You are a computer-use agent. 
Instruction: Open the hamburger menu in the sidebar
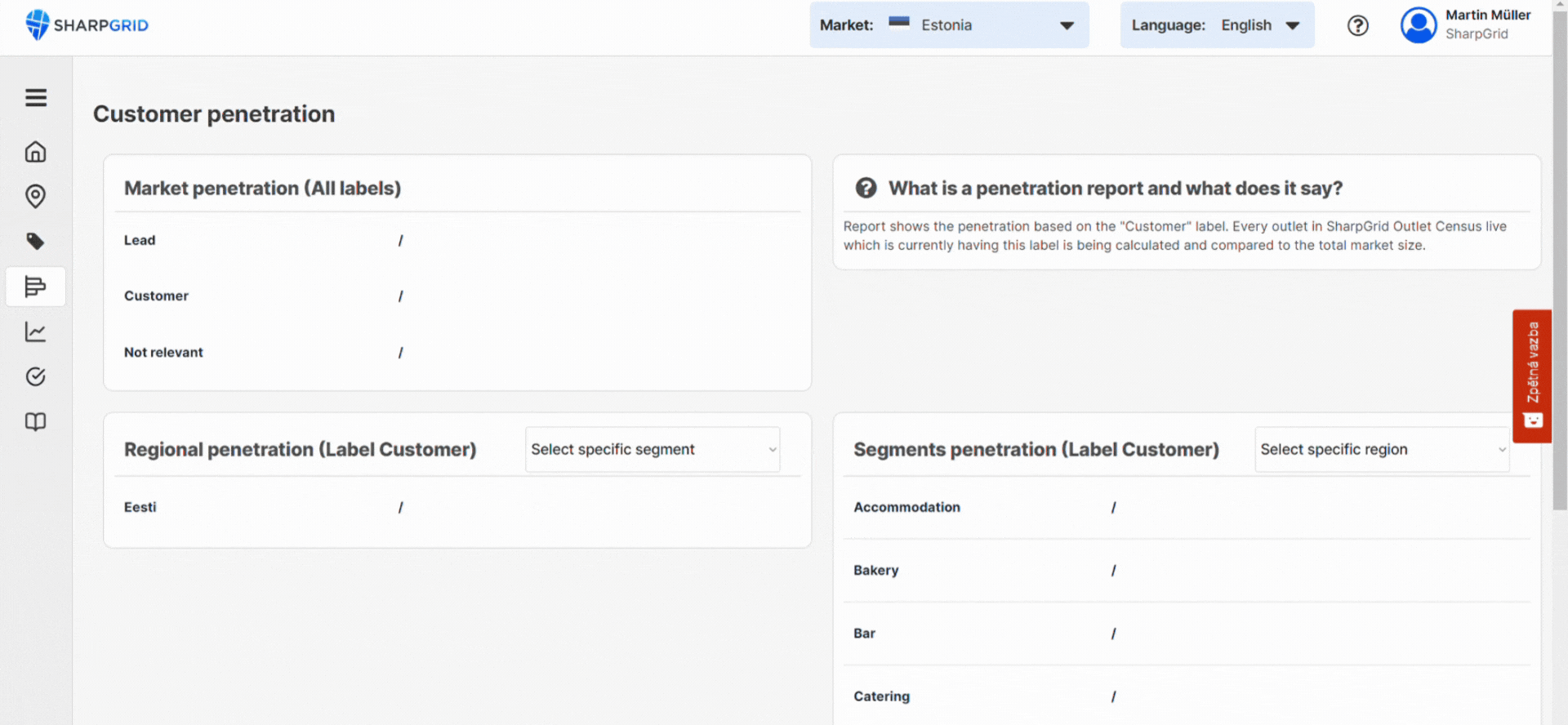(x=36, y=98)
